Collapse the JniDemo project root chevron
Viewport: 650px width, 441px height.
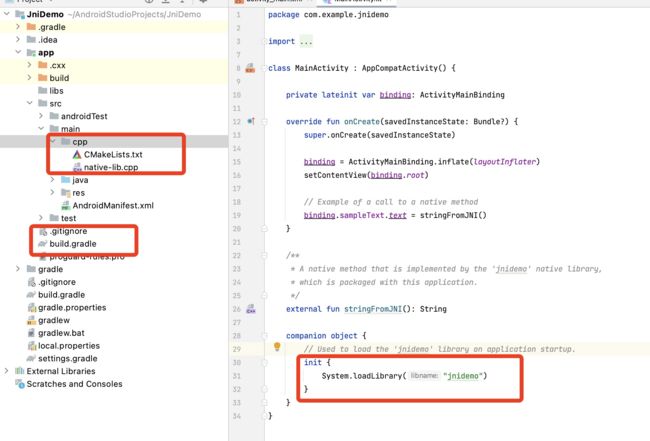[7, 14]
